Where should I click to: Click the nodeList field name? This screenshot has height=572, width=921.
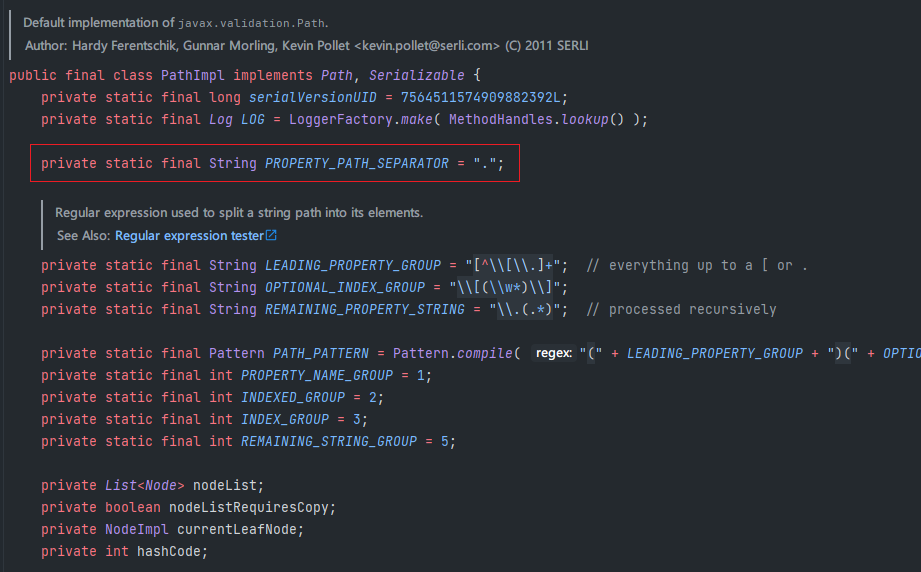pos(225,486)
